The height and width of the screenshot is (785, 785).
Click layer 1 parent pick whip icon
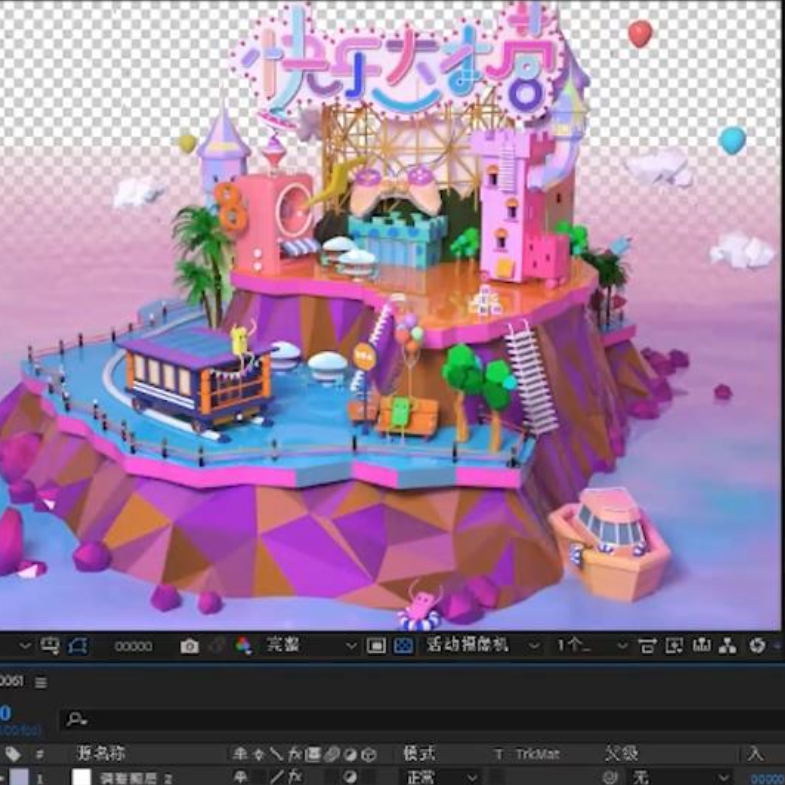[610, 777]
